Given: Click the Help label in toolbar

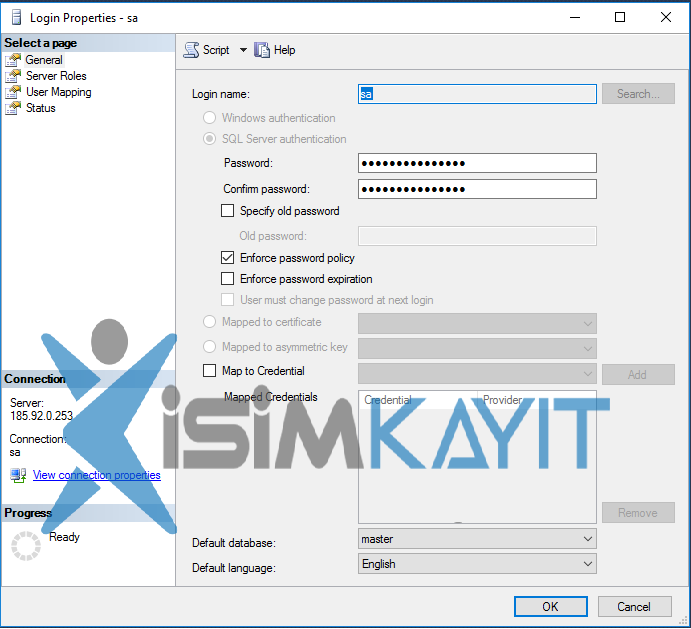Looking at the screenshot, I should [284, 50].
